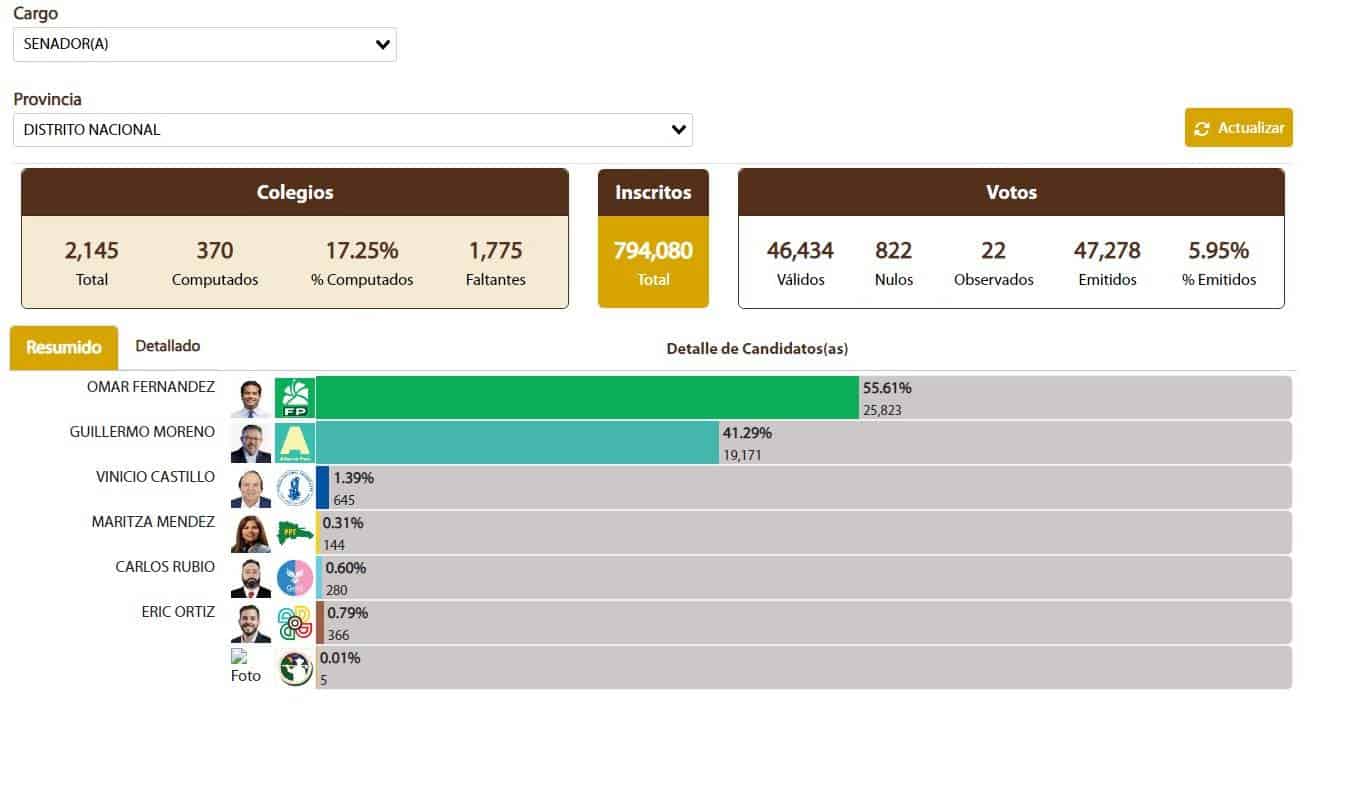Click Guillermo Moreno's candidate photo
Screen dimensions: 1367x785
[x=250, y=443]
